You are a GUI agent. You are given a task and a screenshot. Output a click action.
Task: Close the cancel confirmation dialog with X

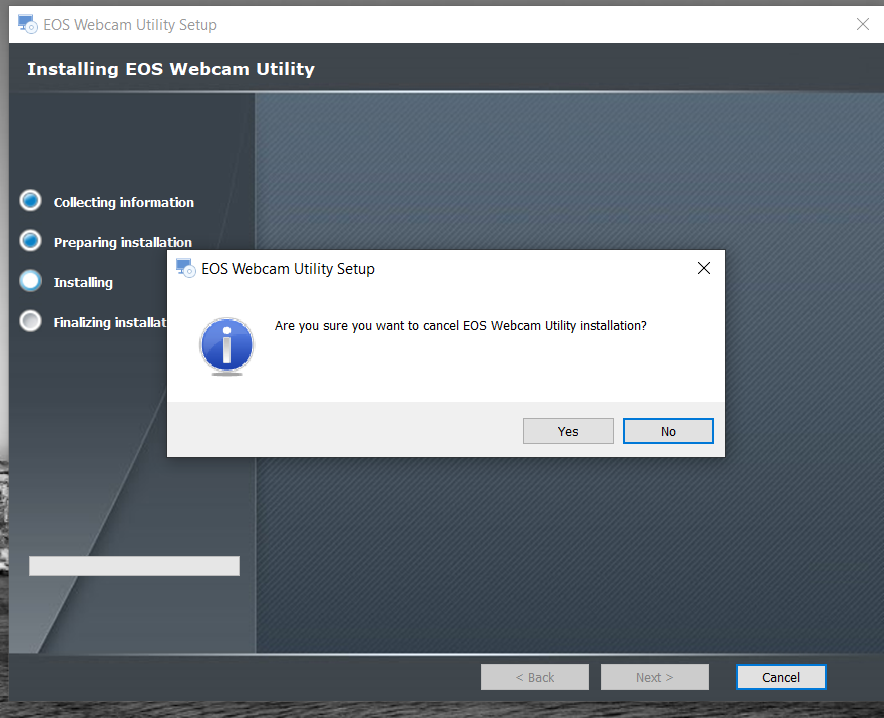pos(703,268)
